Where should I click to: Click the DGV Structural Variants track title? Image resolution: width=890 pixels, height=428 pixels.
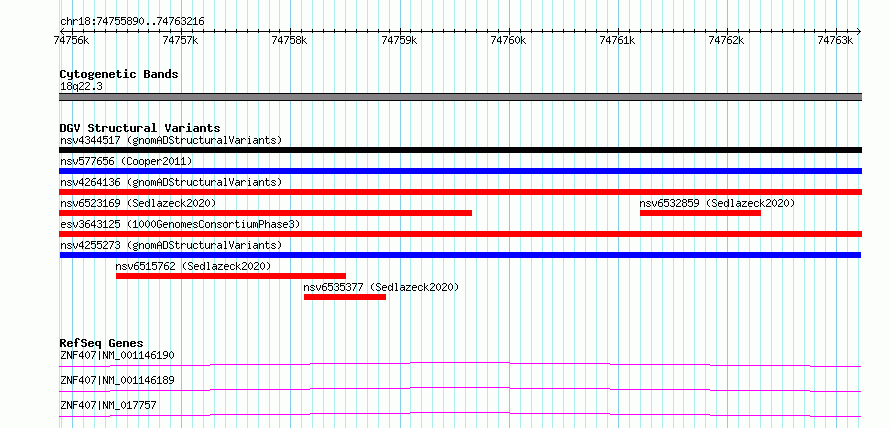click(140, 128)
